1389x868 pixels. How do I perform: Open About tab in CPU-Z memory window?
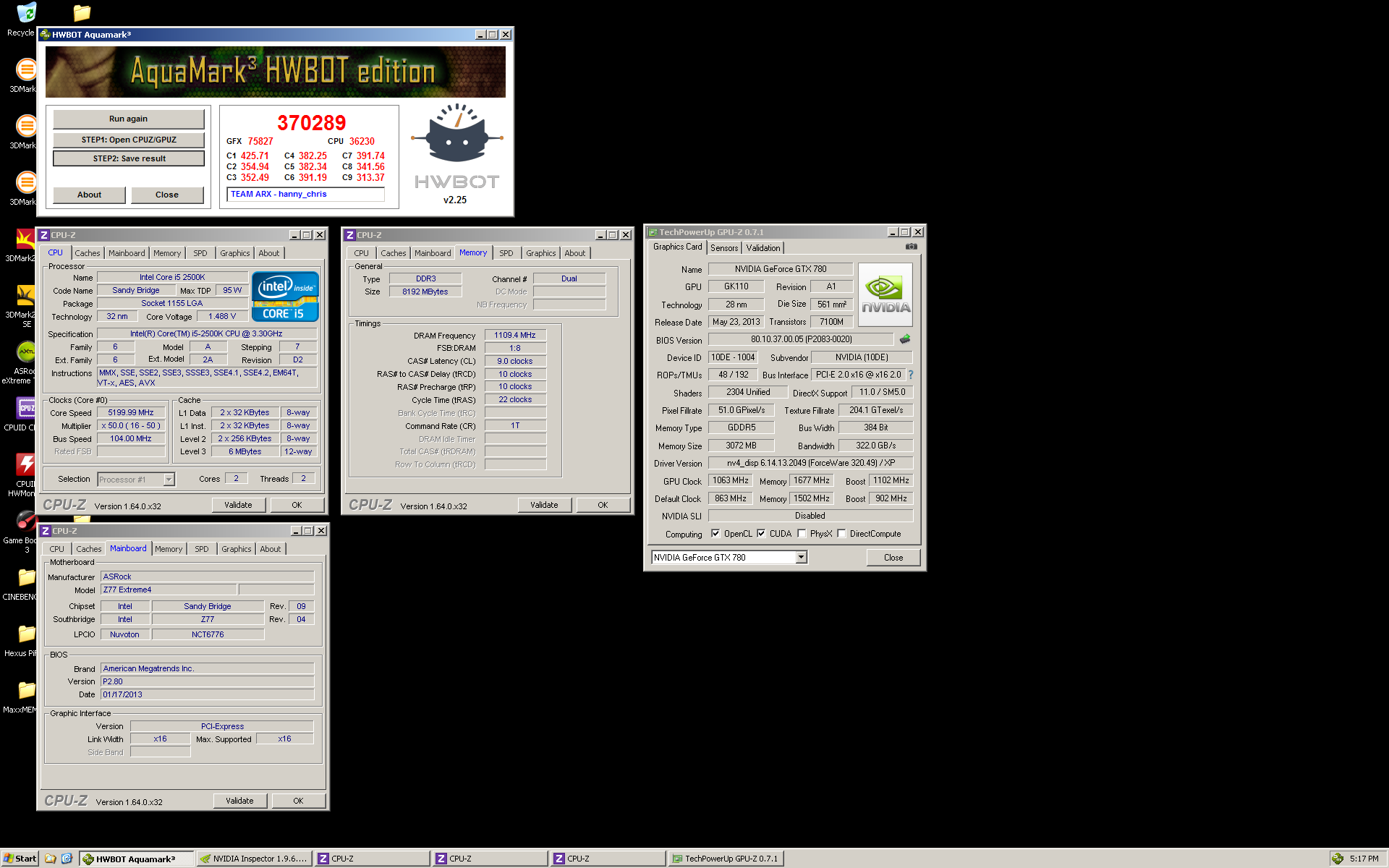575,253
